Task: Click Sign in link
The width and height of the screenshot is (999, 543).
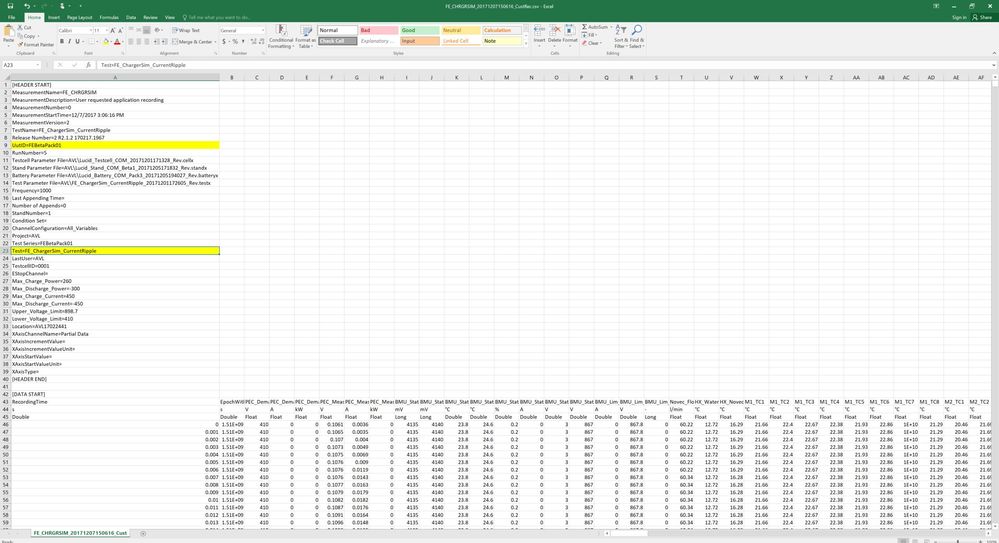Action: (x=959, y=17)
